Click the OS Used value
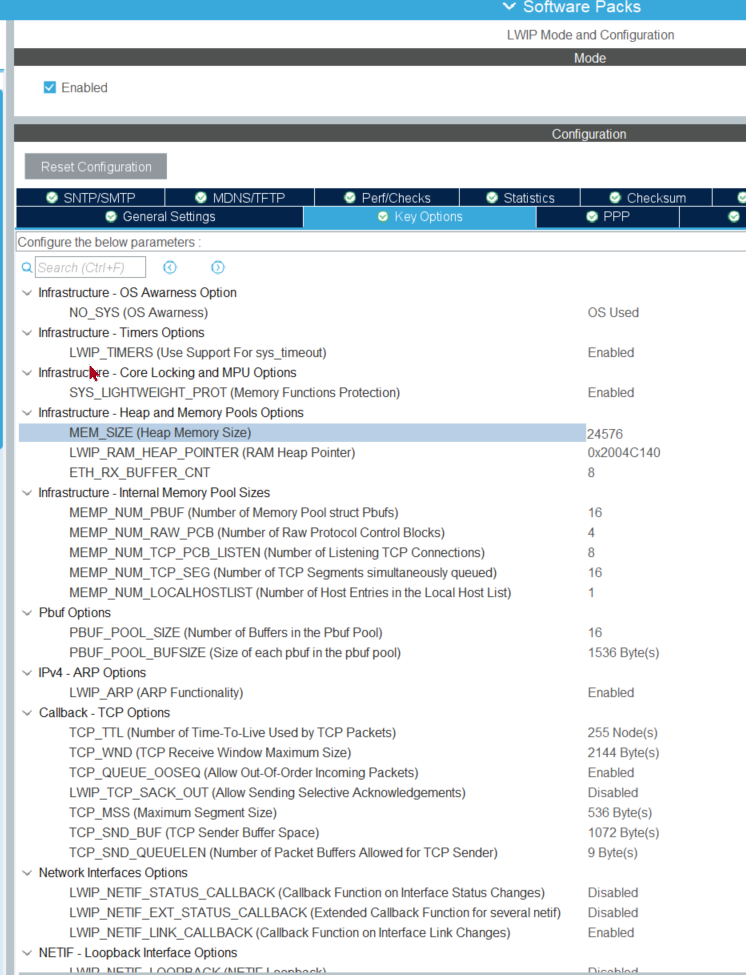This screenshot has height=975, width=746. (613, 313)
